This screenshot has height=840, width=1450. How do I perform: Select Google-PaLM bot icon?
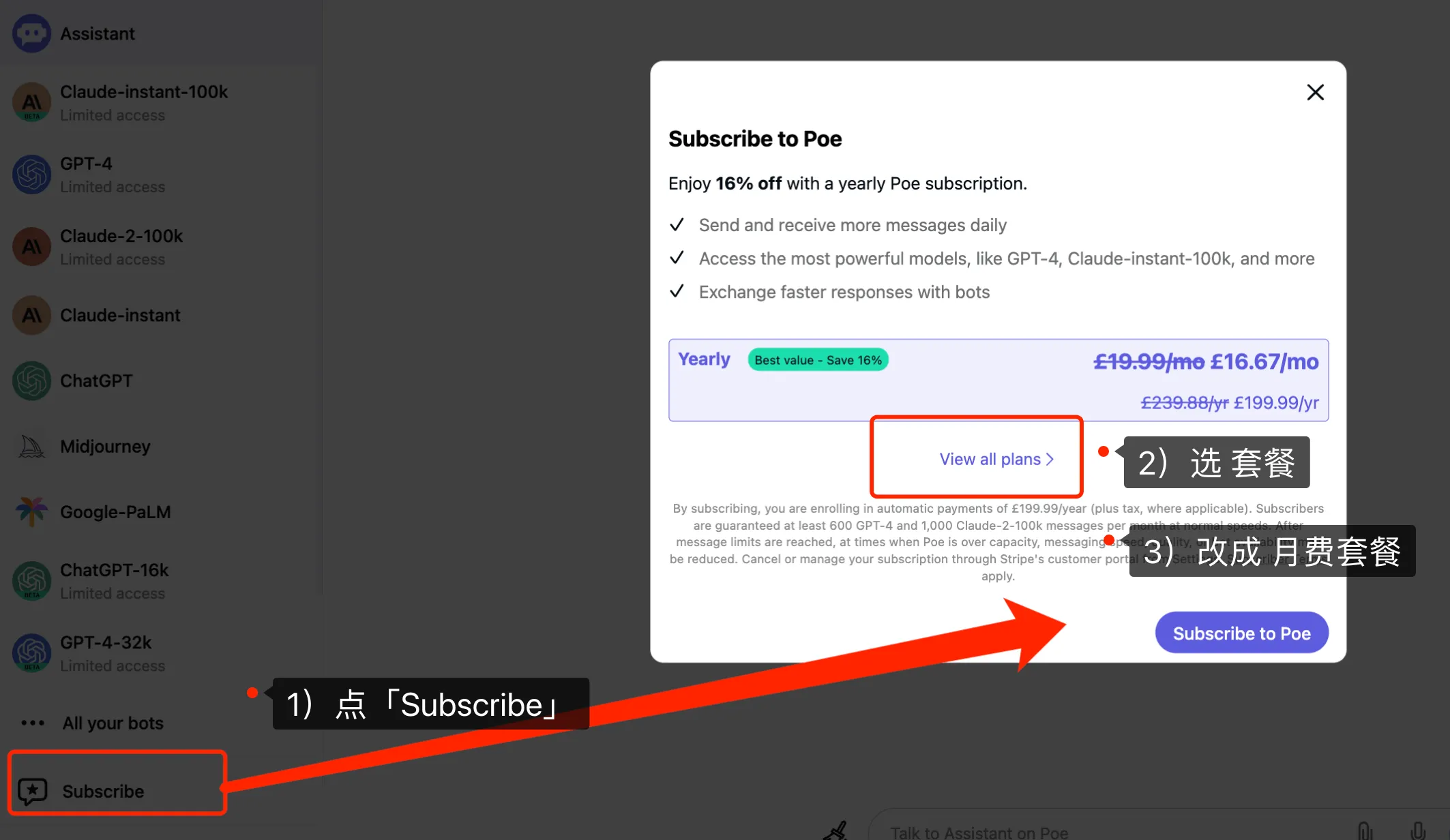(x=29, y=511)
